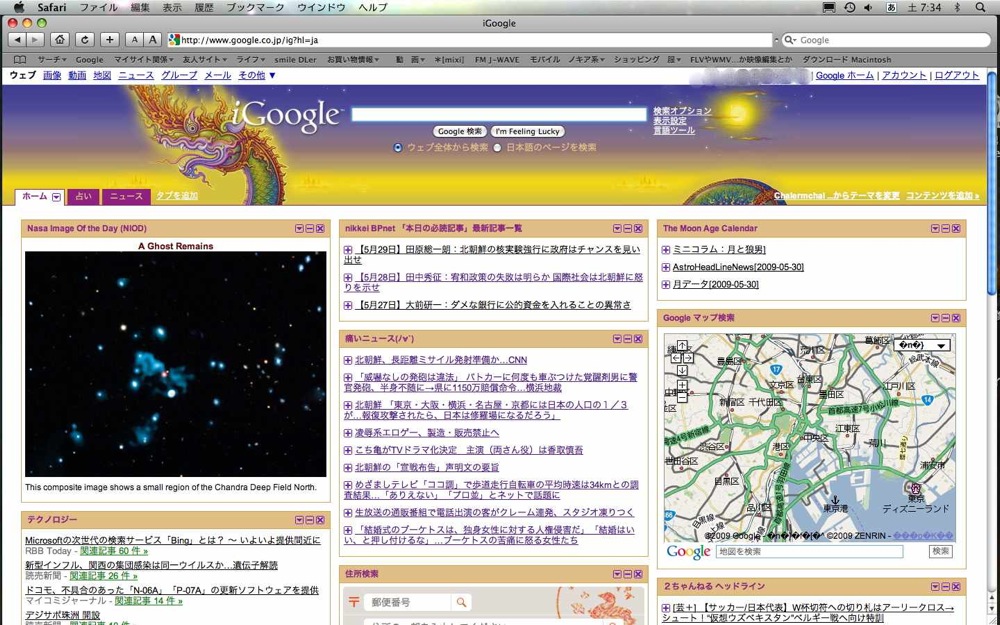Pan the Google map left
The height and width of the screenshot is (625, 1000).
click(676, 358)
